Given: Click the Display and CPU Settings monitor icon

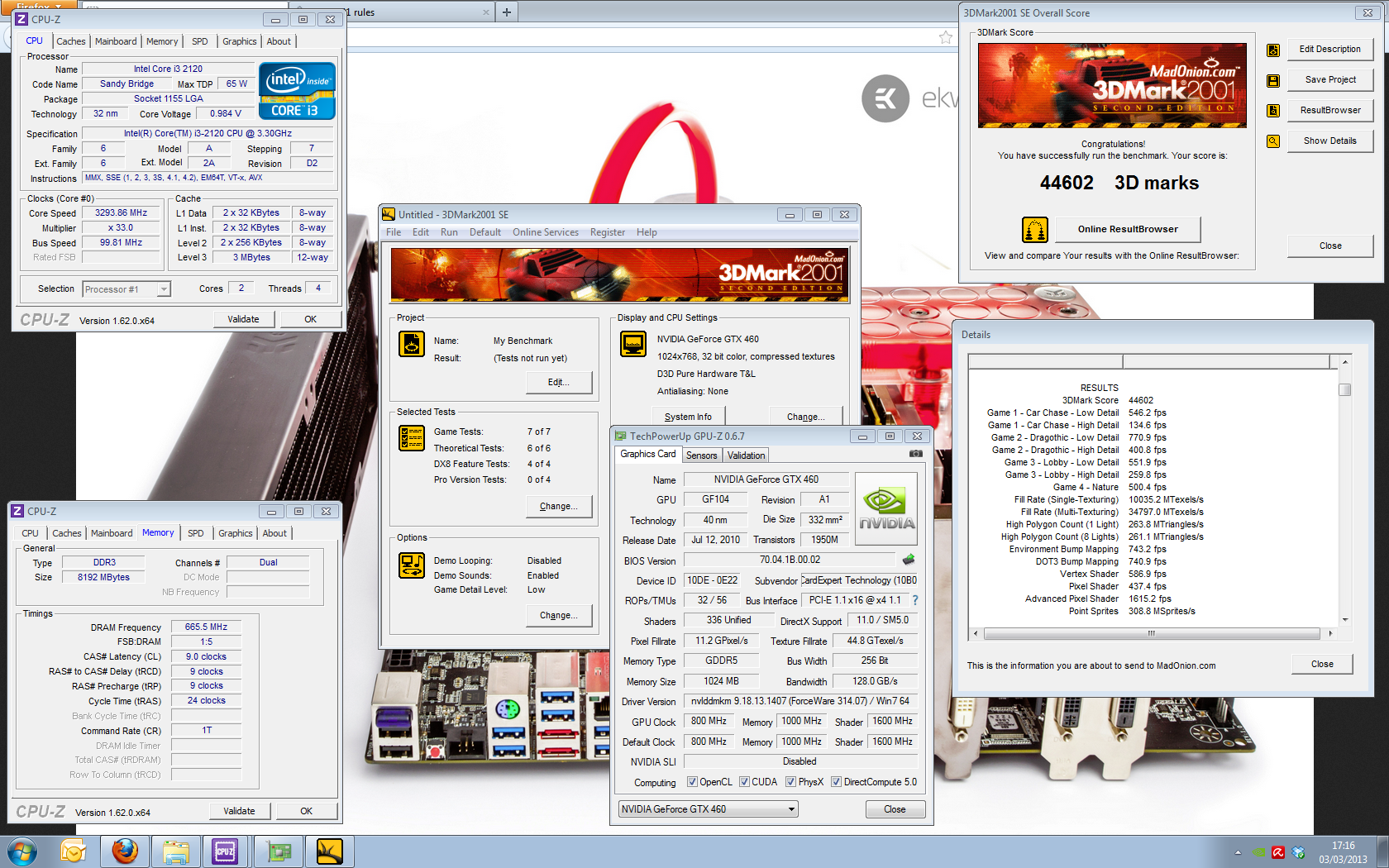Looking at the screenshot, I should [633, 343].
